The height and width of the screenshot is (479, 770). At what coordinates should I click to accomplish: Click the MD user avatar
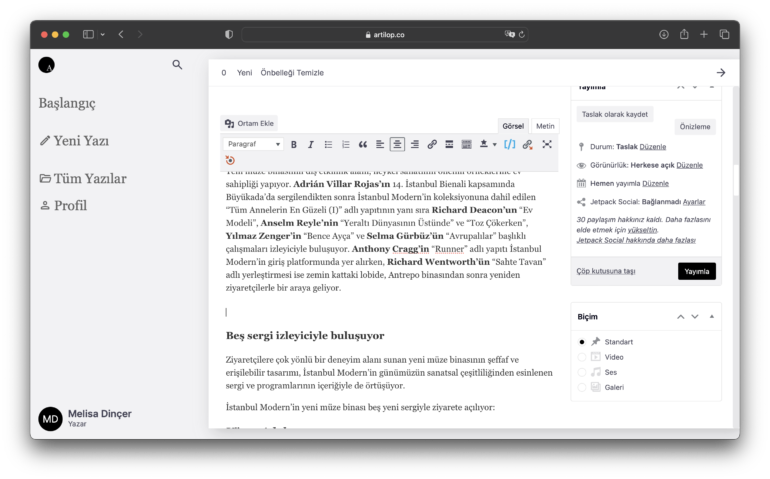[x=51, y=419]
